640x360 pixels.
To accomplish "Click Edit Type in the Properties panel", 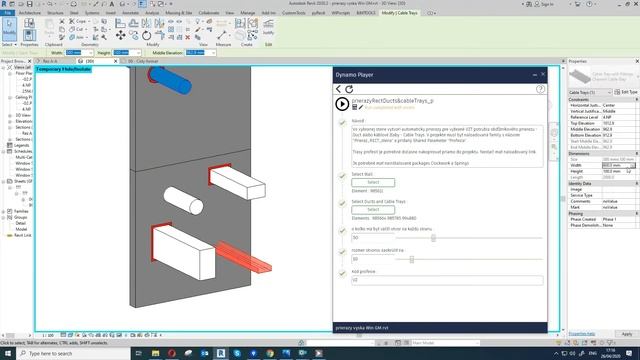I will (x=626, y=92).
